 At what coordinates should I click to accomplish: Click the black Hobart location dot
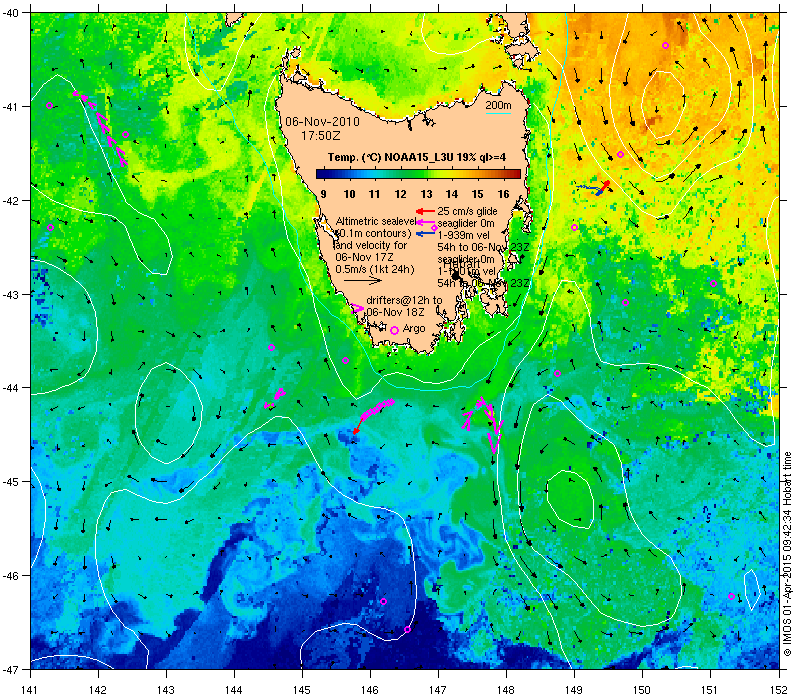(x=456, y=276)
